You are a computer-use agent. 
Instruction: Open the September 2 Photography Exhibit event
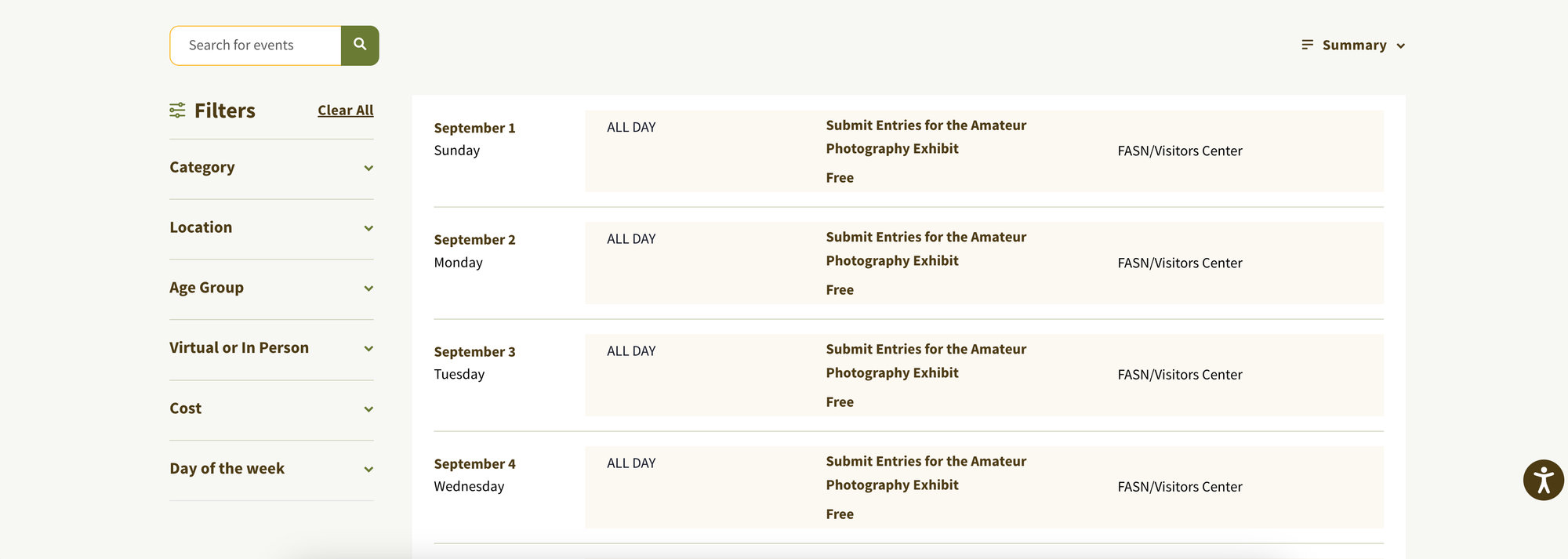tap(926, 249)
